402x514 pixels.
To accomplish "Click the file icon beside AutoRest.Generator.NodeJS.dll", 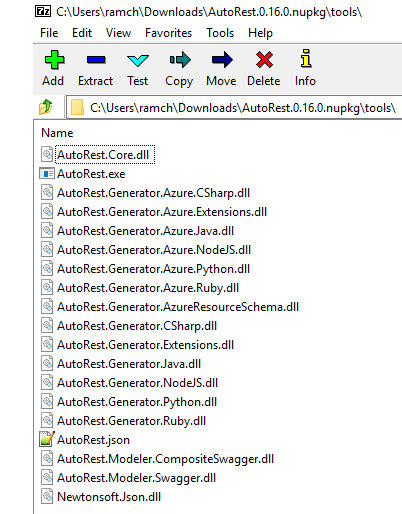I will [47, 382].
